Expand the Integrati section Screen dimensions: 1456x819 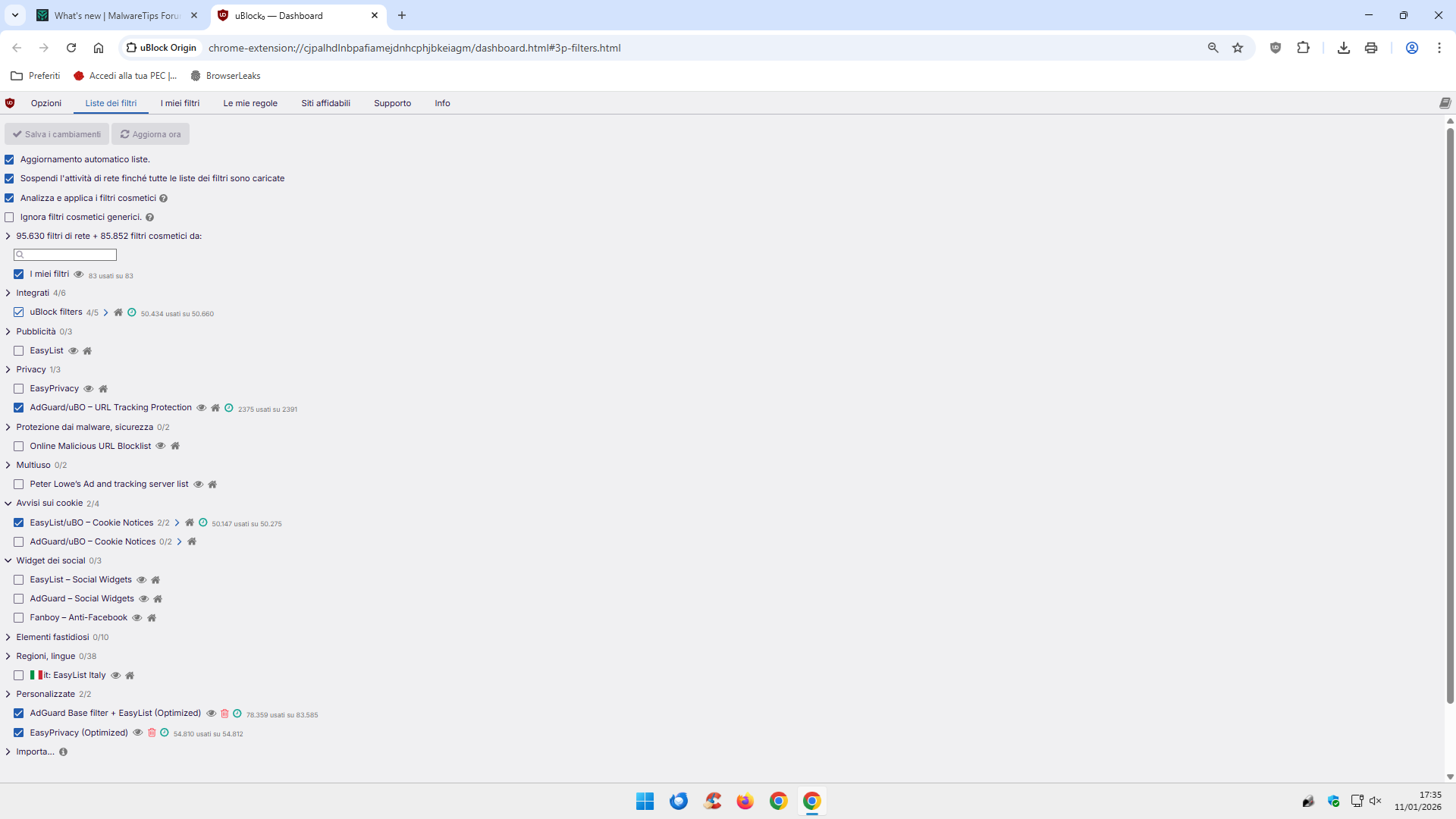(8, 293)
